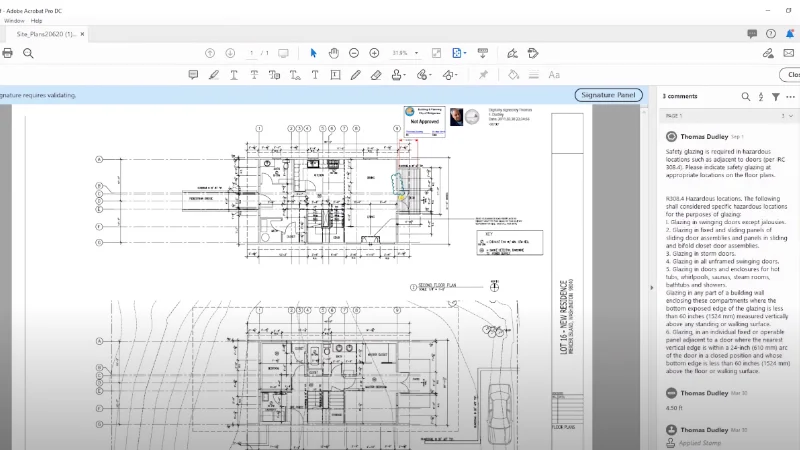Open comments panel three-dot options

pos(790,96)
